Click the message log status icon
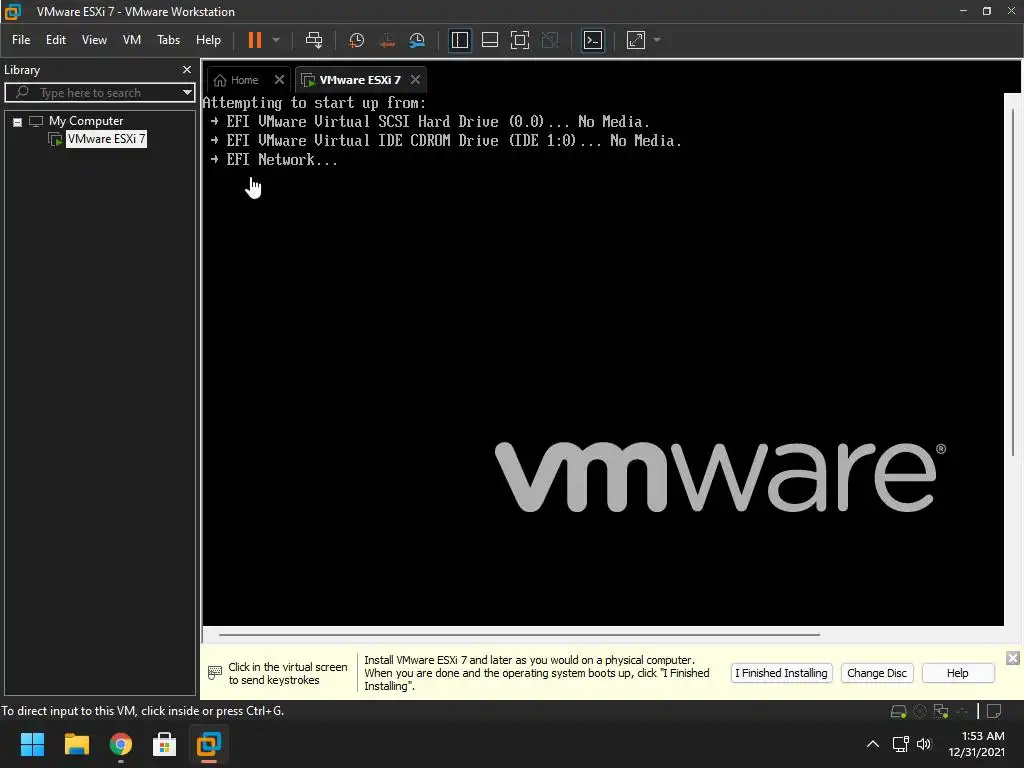Image resolution: width=1024 pixels, height=768 pixels. pos(994,711)
